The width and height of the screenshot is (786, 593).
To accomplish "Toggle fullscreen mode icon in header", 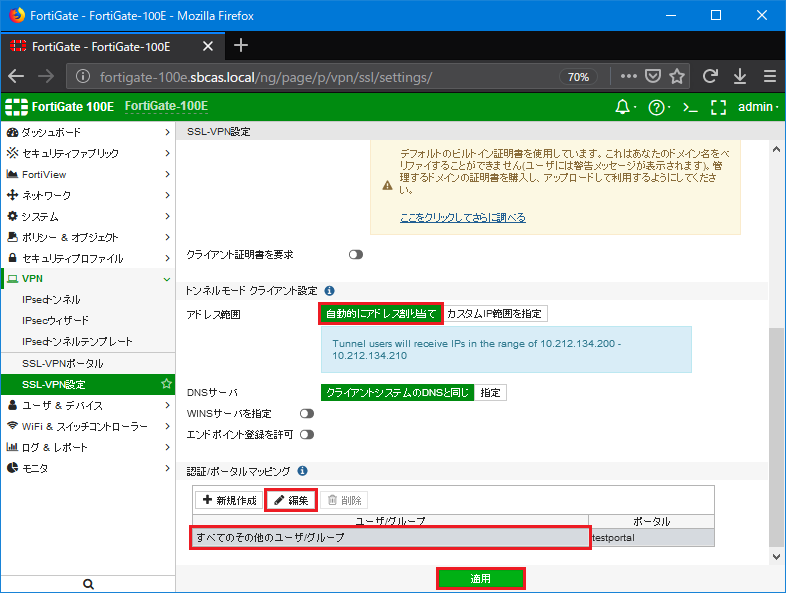I will [x=718, y=107].
